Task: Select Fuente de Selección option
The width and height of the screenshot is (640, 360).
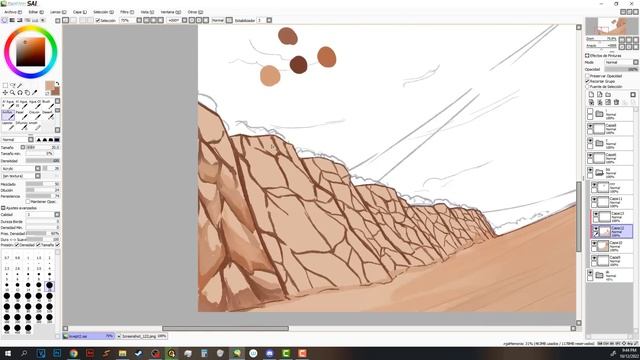Action: tap(588, 87)
